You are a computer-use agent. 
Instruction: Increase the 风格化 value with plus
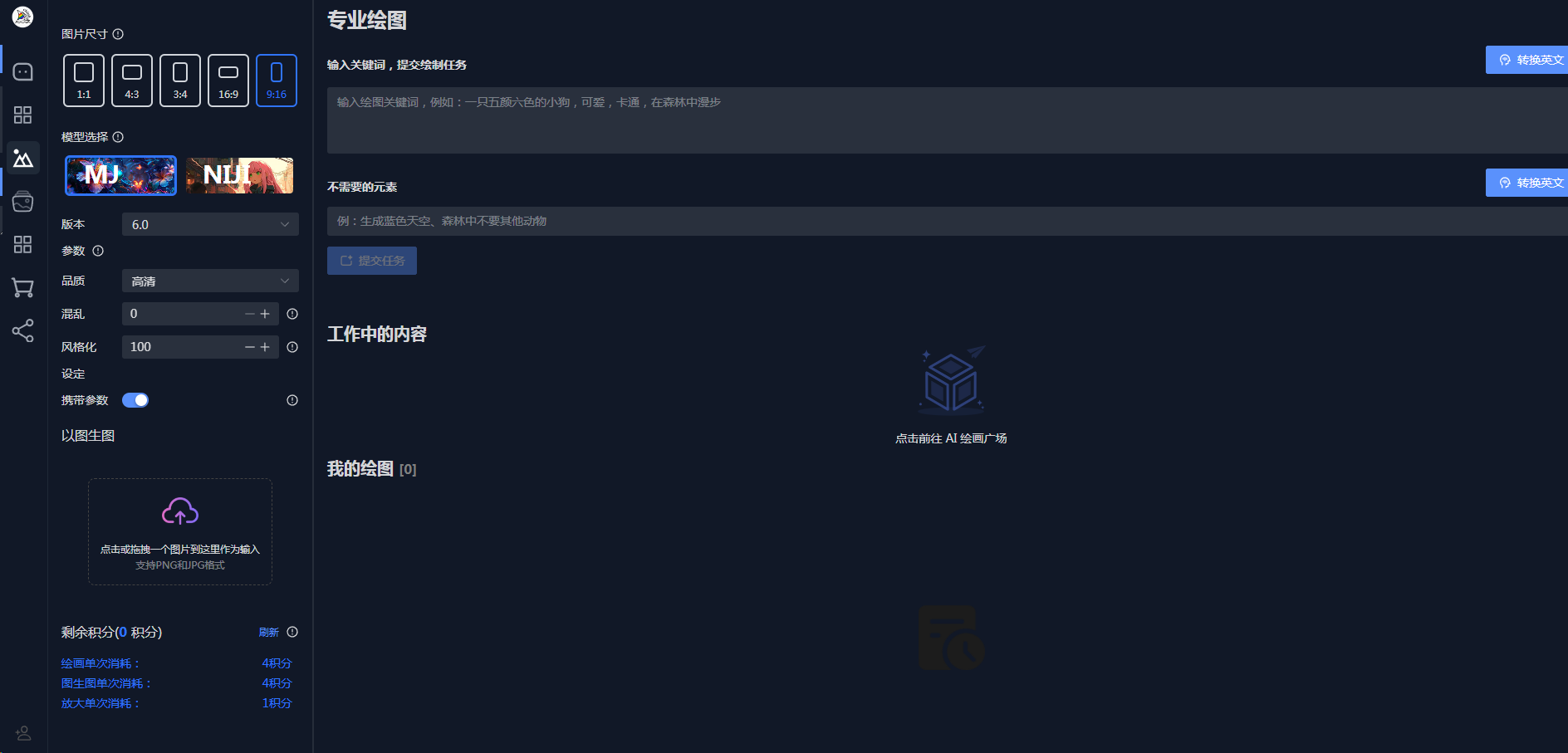[x=265, y=347]
